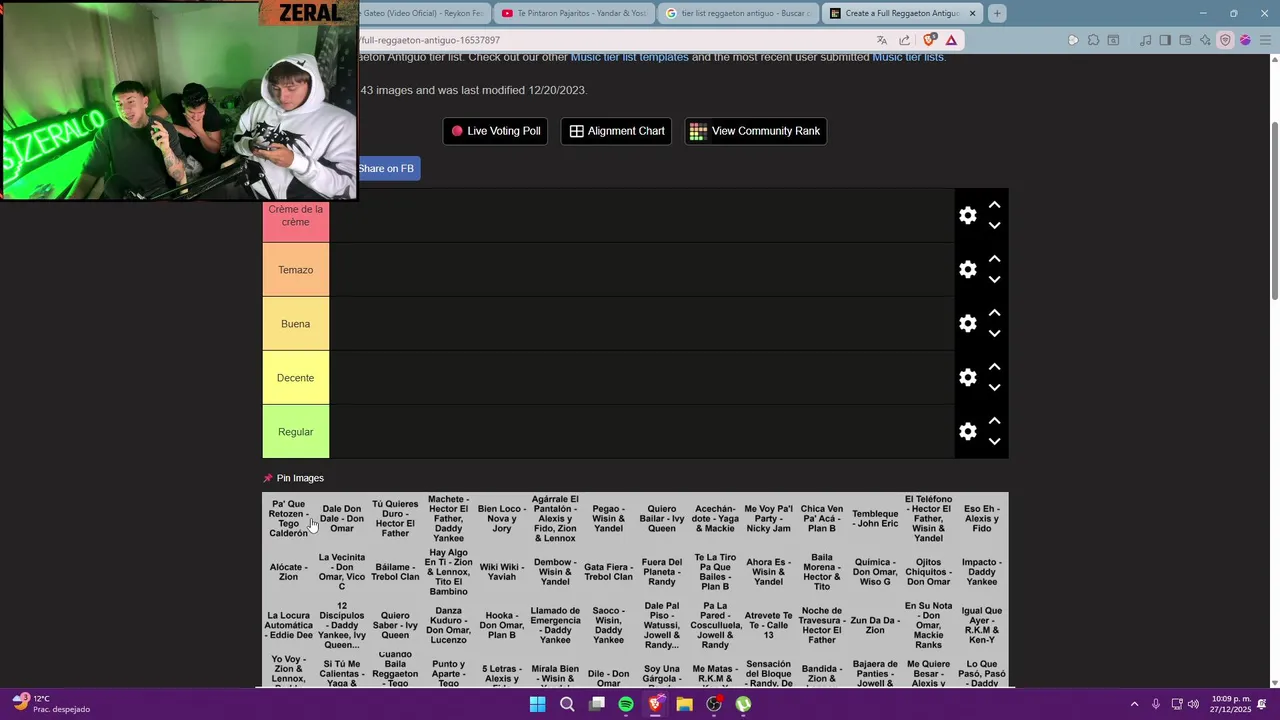Switch to Te Pintaron Pajaritos YouTube tab
This screenshot has height=720, width=1280.
[573, 13]
